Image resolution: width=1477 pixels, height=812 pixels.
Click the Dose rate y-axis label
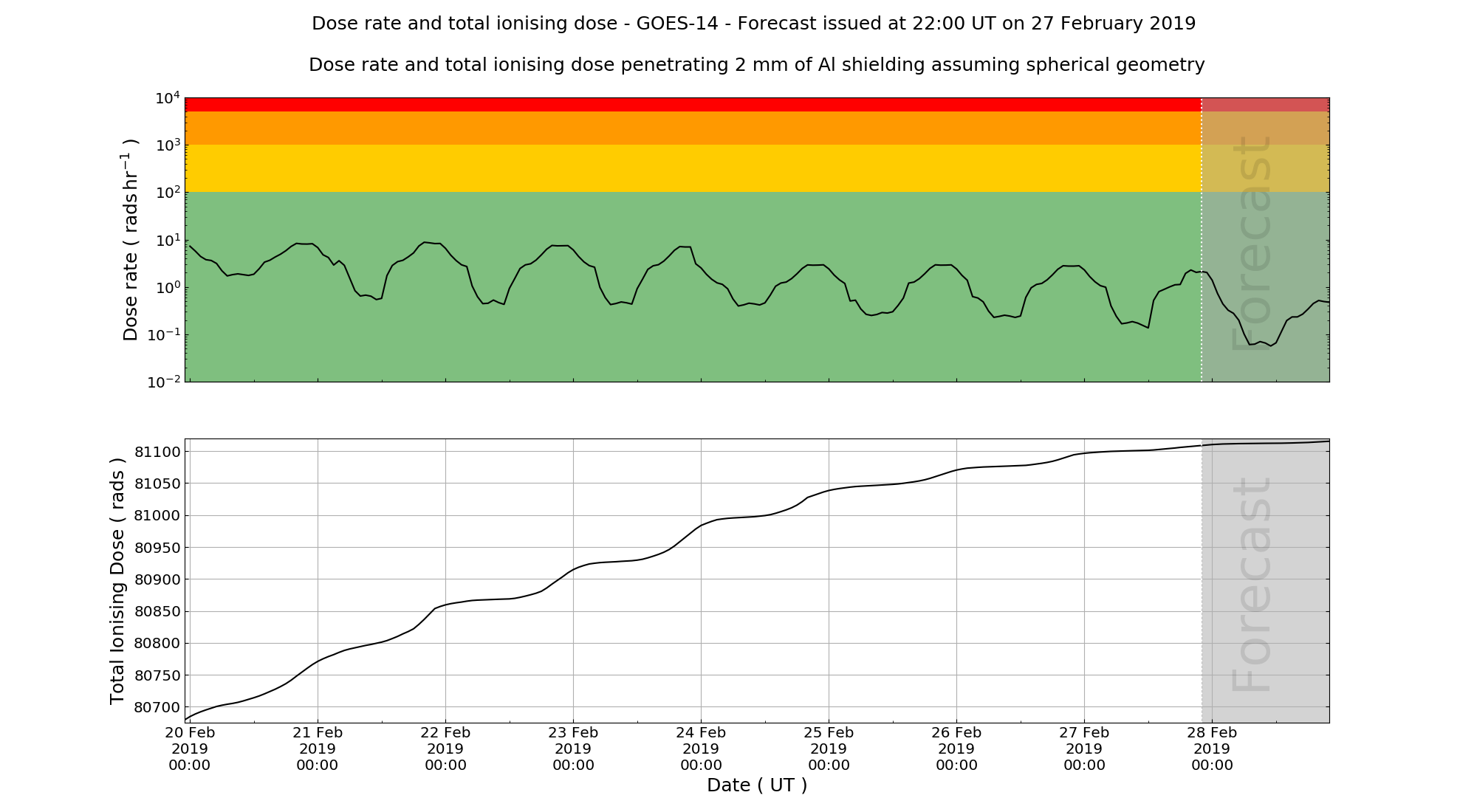130,239
